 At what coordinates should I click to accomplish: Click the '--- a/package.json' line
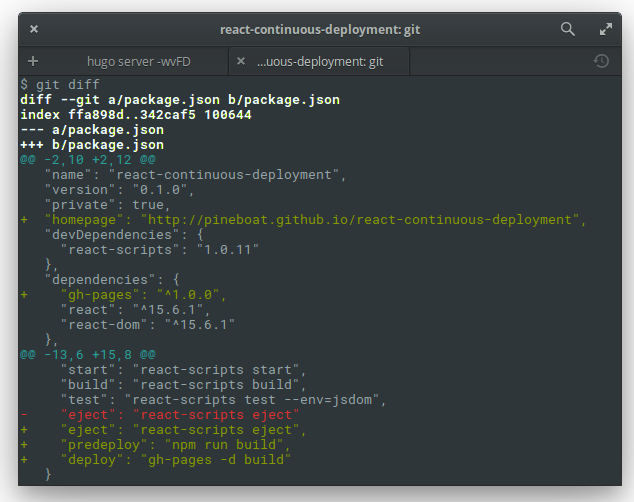[x=92, y=129]
